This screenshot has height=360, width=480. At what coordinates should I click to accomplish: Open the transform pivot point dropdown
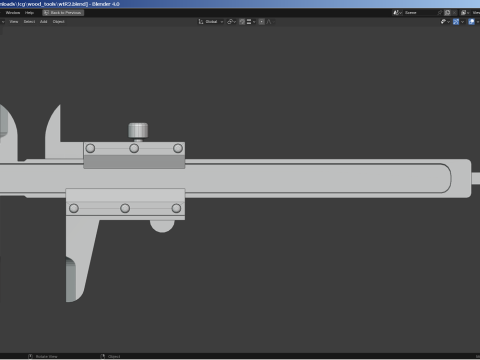pyautogui.click(x=231, y=22)
